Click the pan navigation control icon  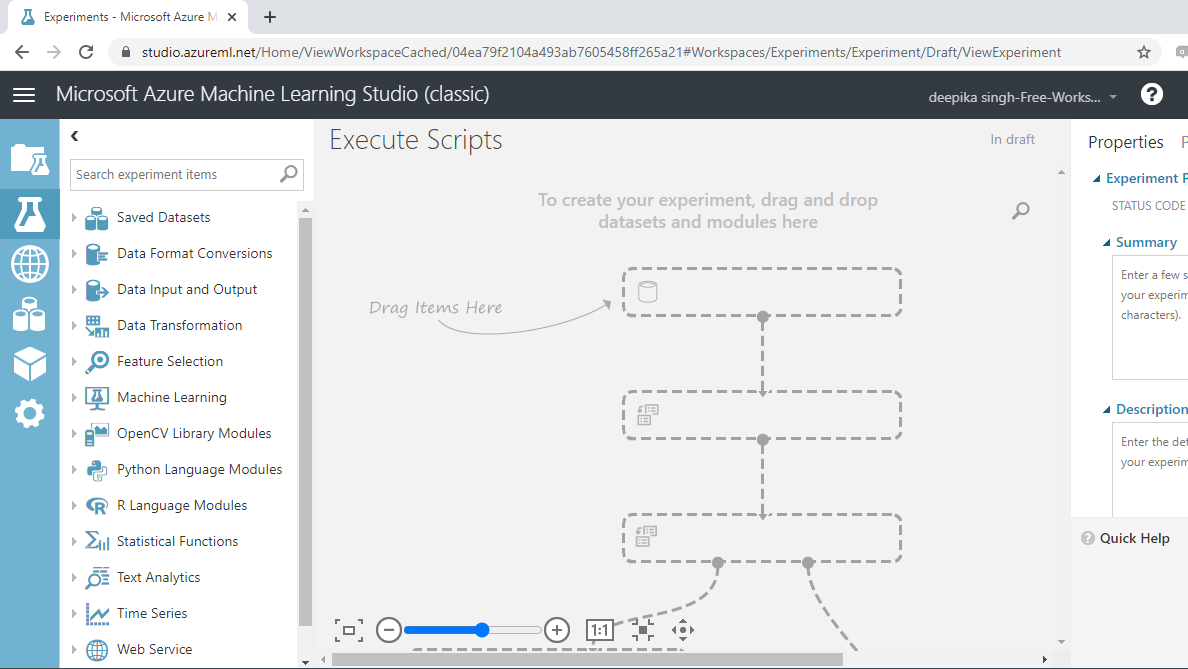tap(683, 630)
